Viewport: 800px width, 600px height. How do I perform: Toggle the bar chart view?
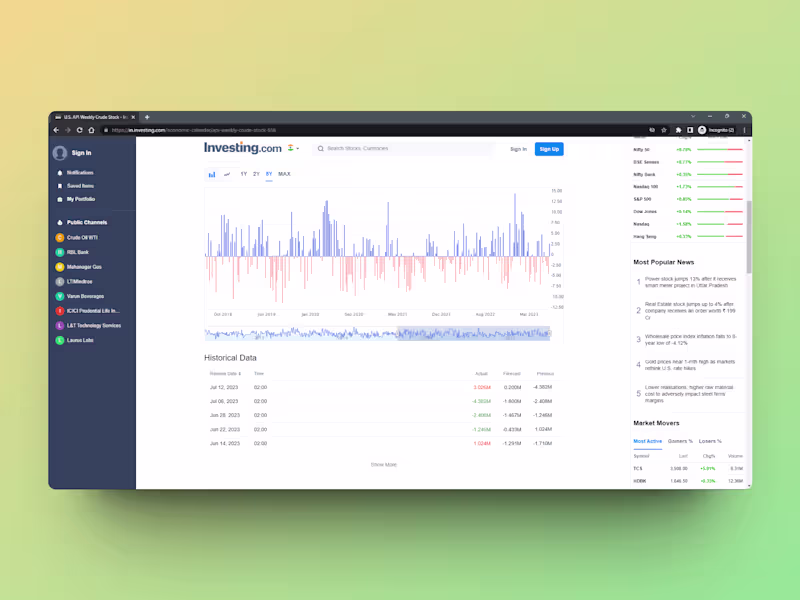pyautogui.click(x=211, y=174)
